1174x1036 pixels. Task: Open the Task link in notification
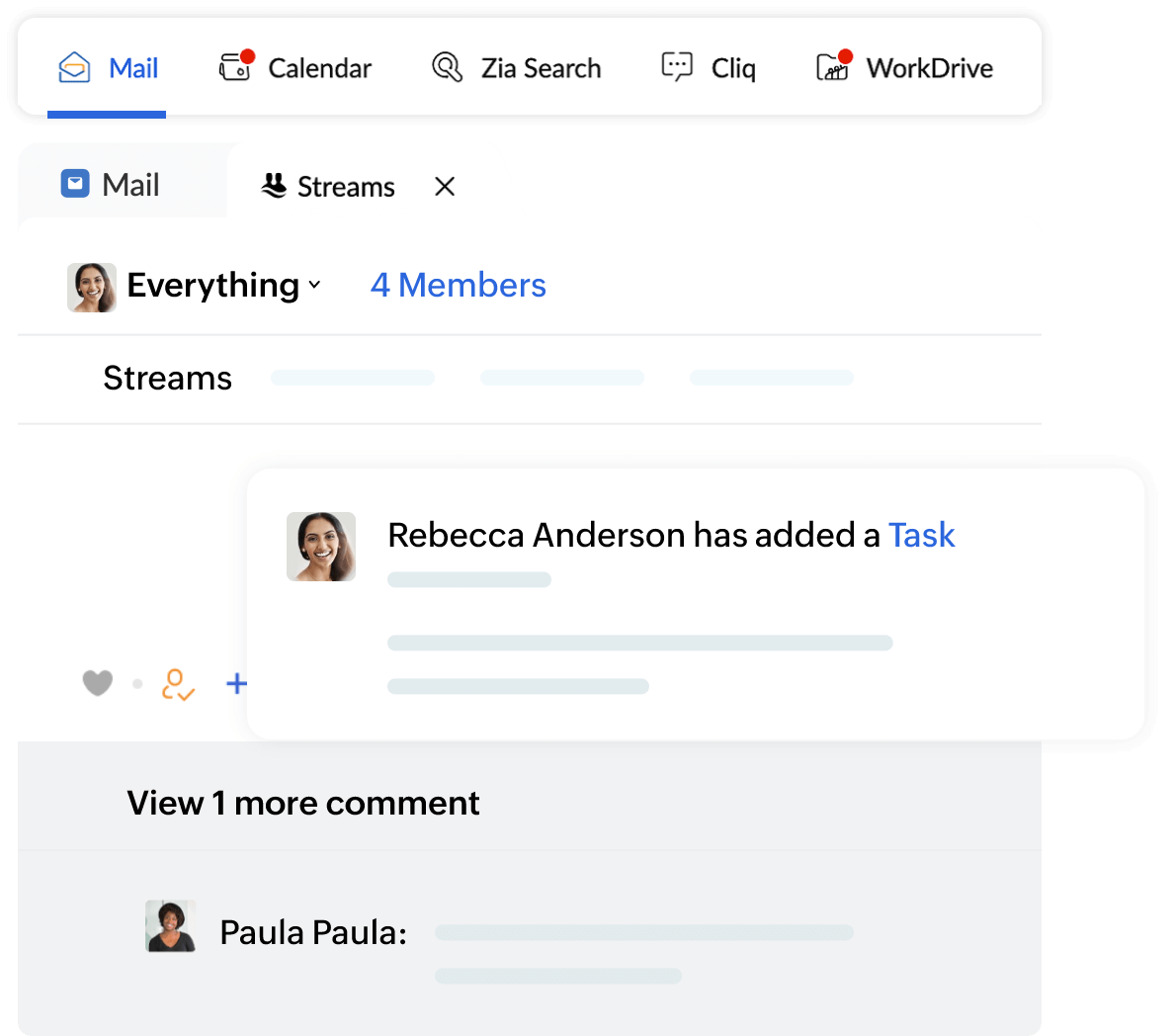coord(921,535)
